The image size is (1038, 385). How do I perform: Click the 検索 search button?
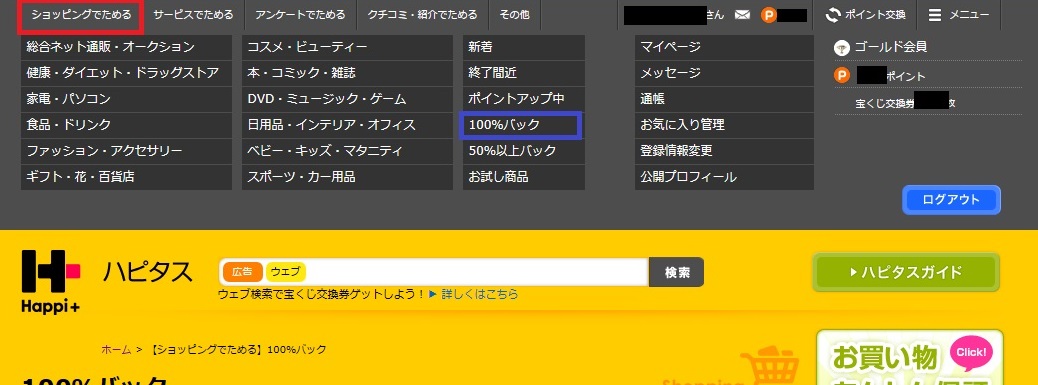677,272
